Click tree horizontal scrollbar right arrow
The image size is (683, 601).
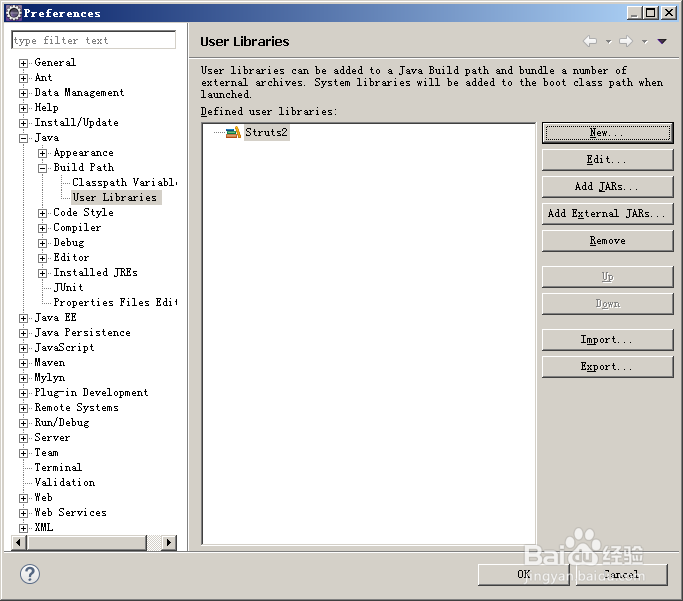tap(169, 543)
